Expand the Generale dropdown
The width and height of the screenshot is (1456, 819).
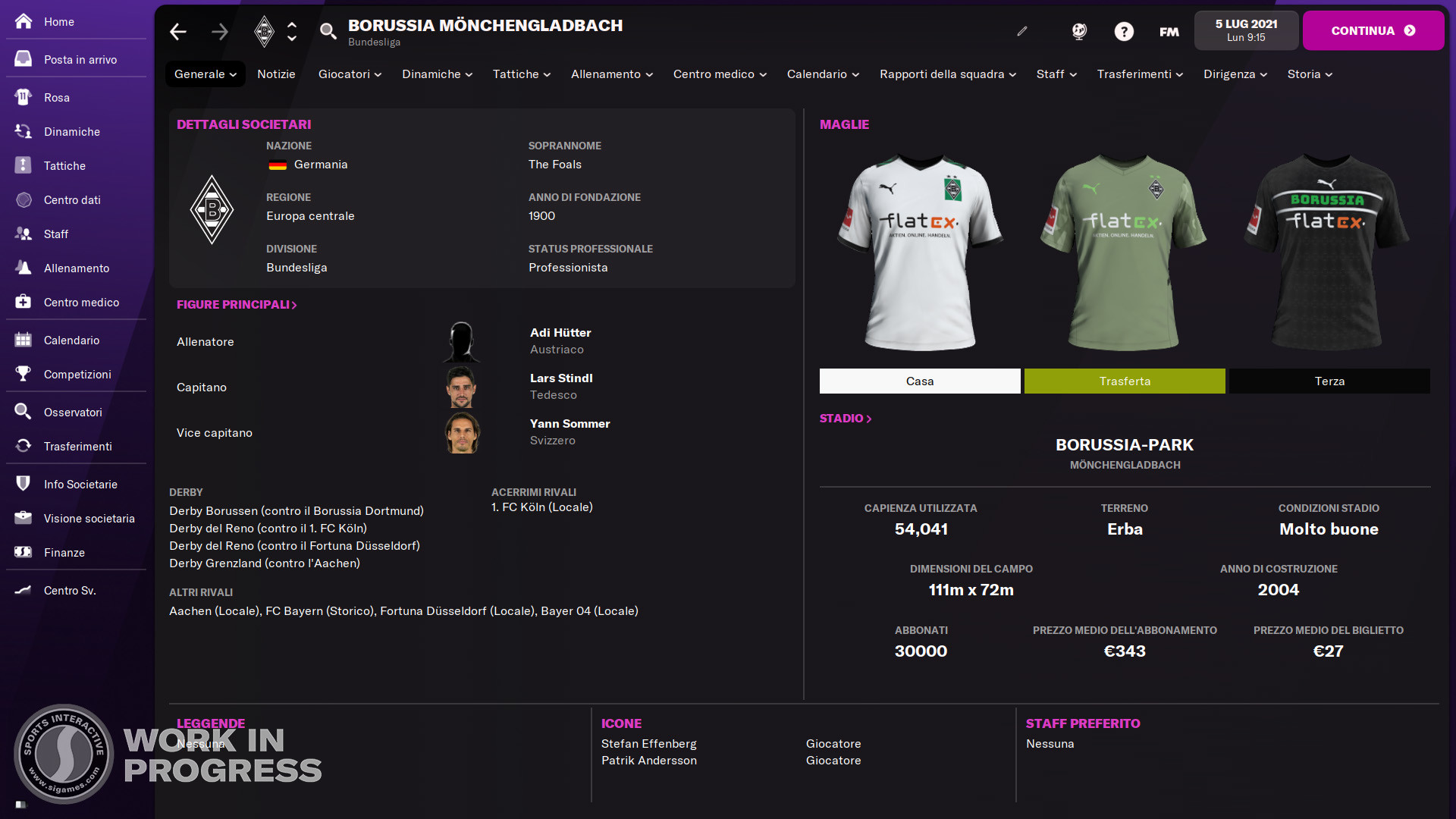pos(206,74)
